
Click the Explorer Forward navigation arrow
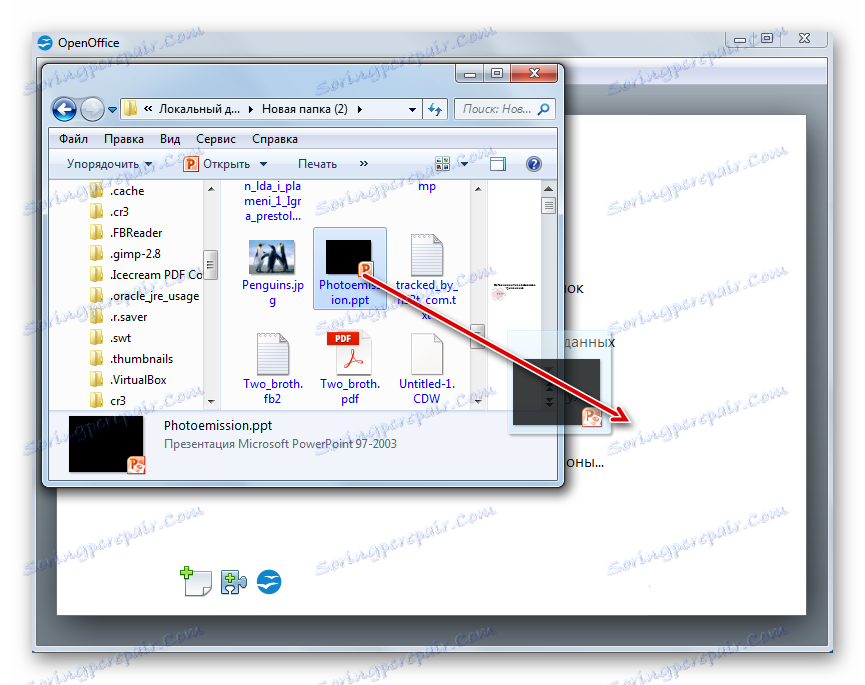pos(92,109)
